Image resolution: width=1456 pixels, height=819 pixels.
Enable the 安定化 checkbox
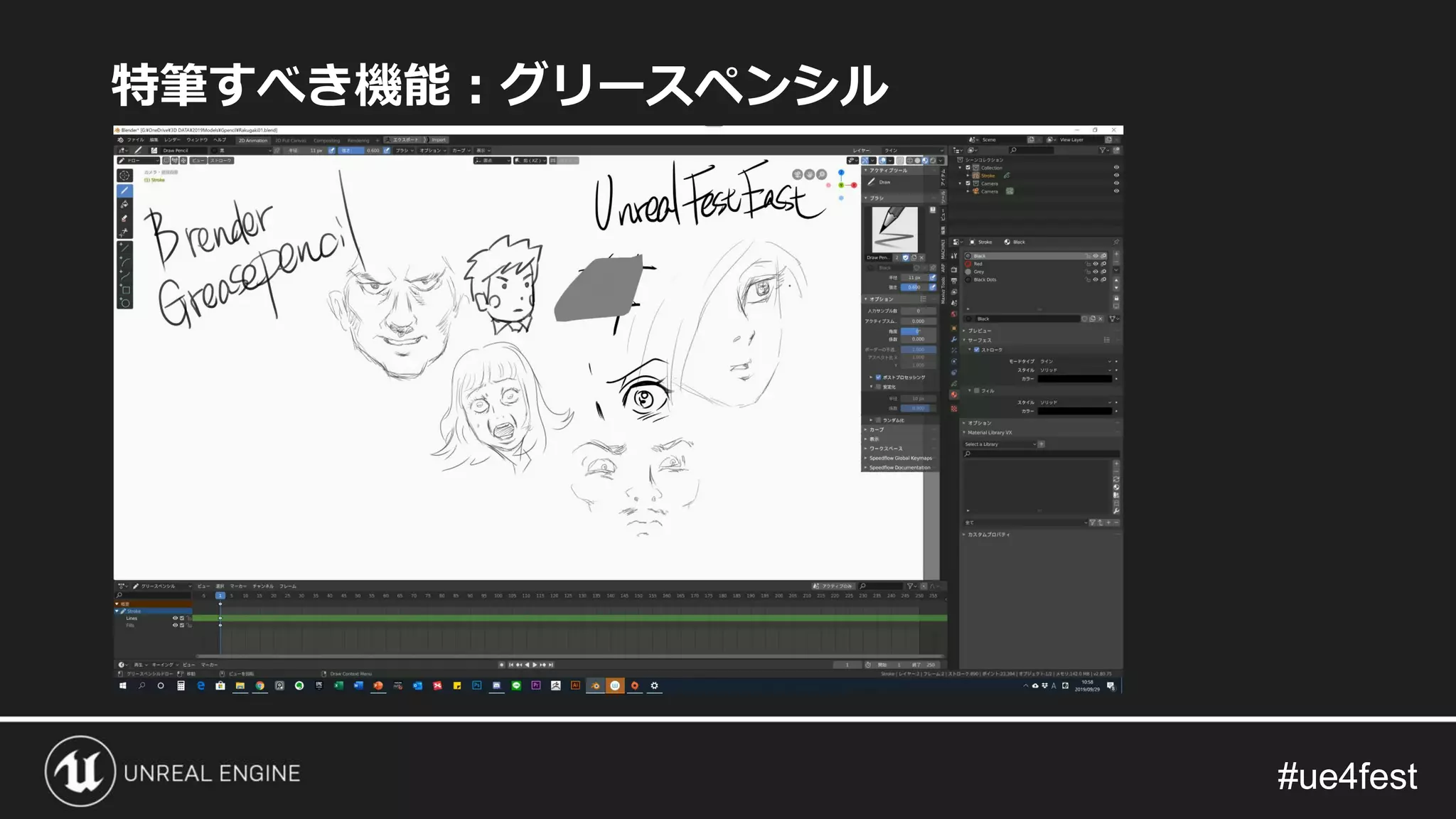click(x=879, y=387)
